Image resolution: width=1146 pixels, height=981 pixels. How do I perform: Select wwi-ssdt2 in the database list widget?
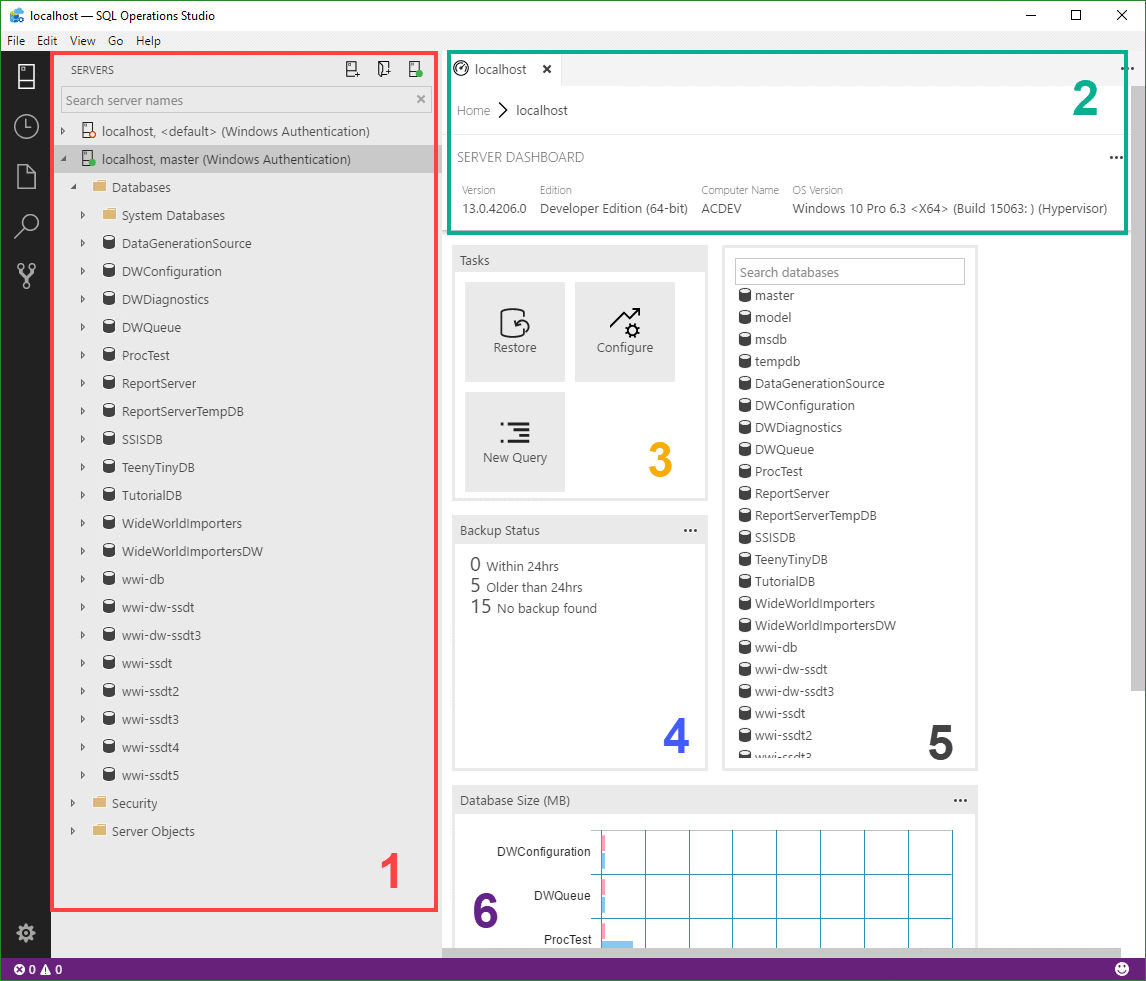point(775,735)
